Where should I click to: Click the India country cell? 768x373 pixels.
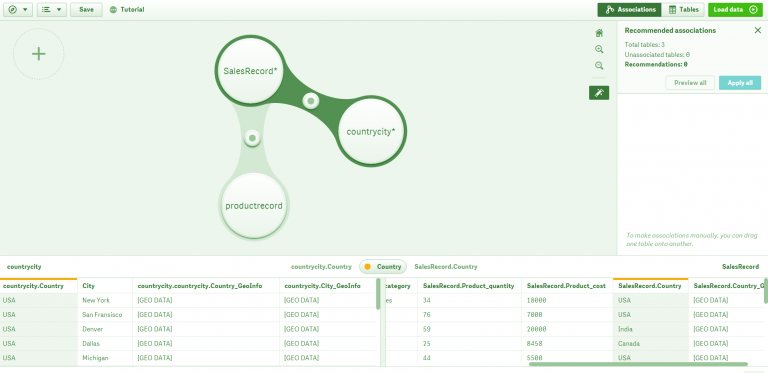click(x=650, y=329)
